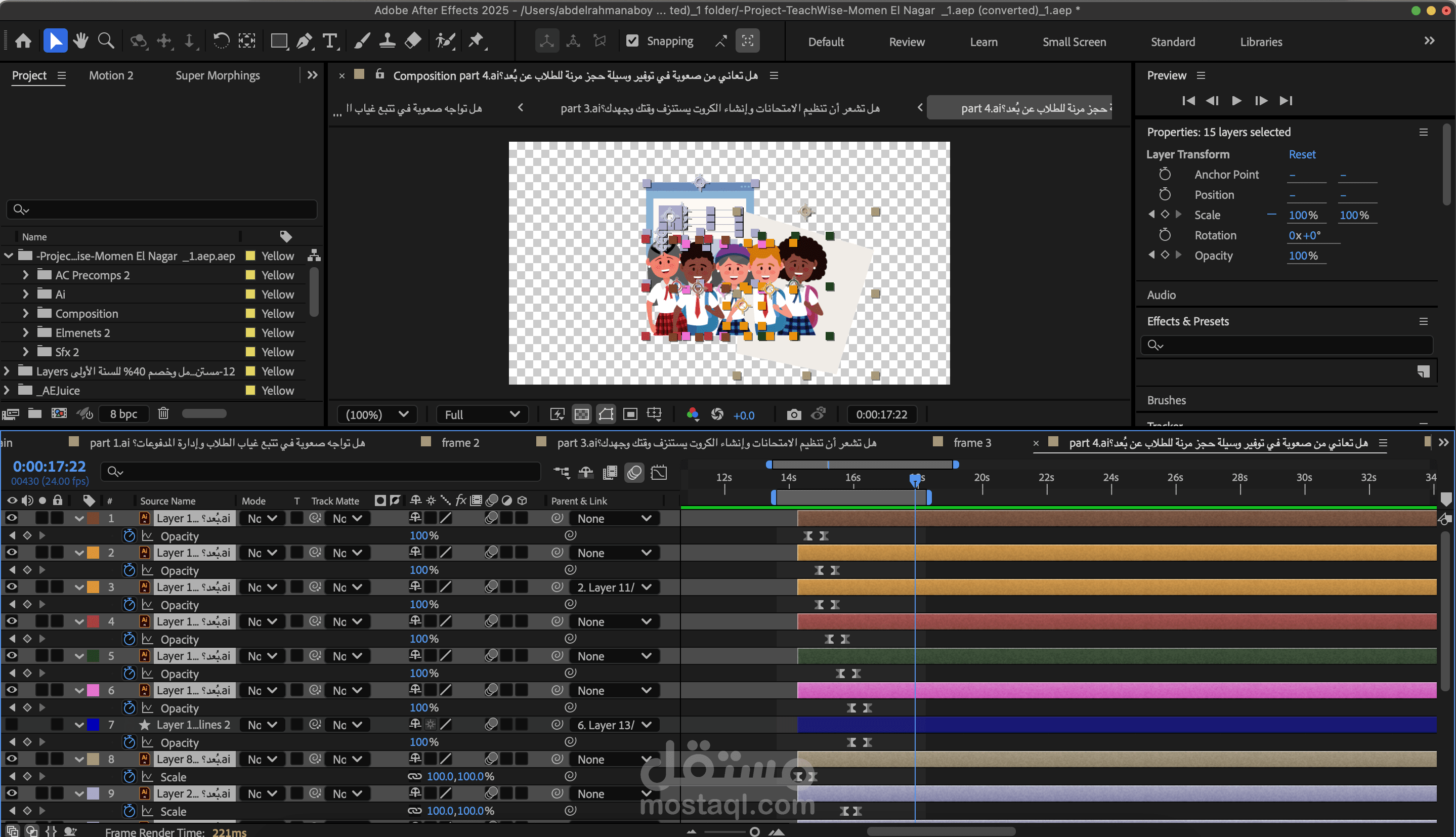Select the Rectangle shape tool
This screenshot has height=837, width=1456.
(x=279, y=41)
